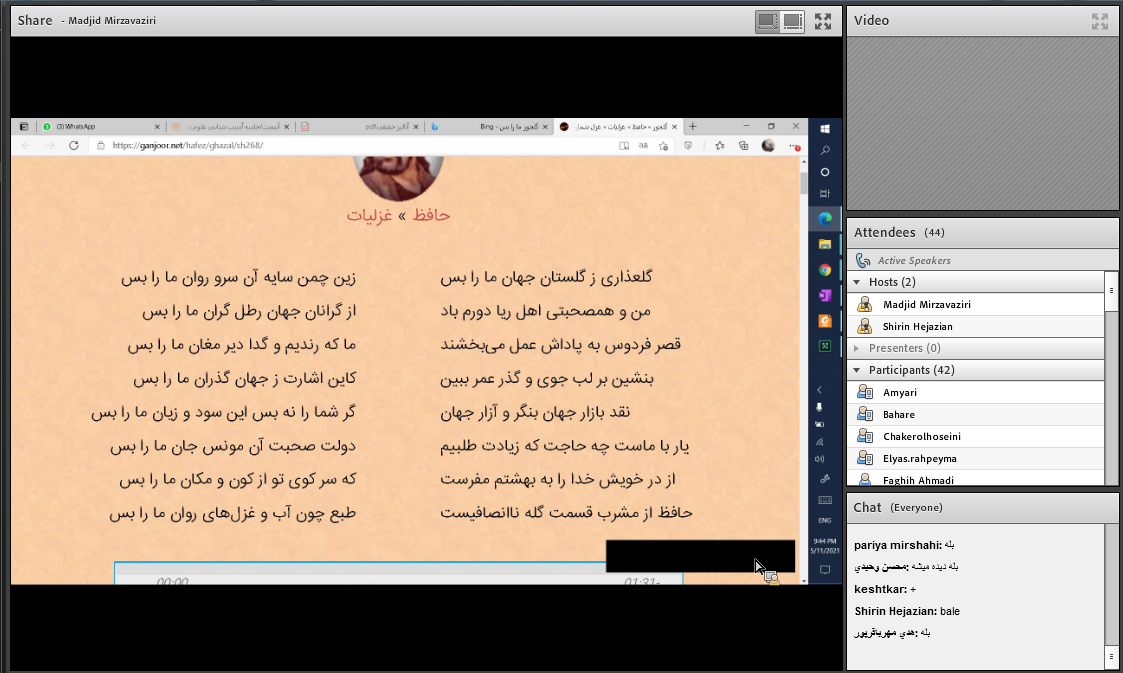Screen dimensions: 1123x673
Task: Click the browser profile avatar
Action: 768,146
